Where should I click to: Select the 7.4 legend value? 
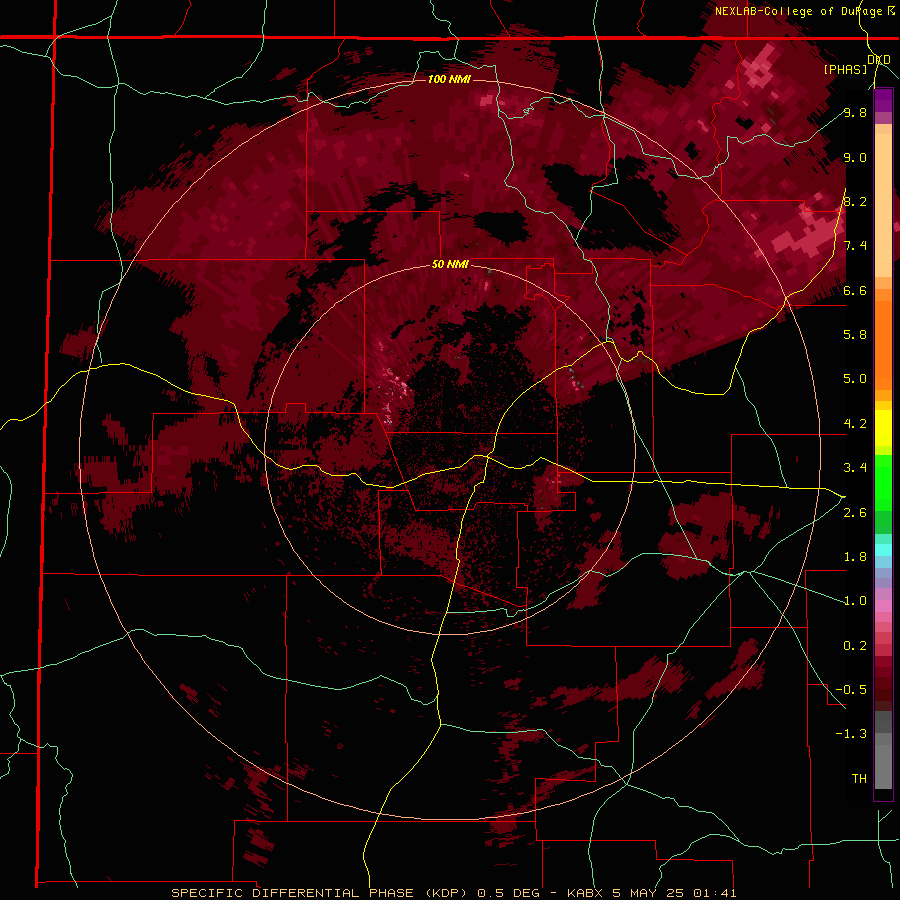pos(855,246)
